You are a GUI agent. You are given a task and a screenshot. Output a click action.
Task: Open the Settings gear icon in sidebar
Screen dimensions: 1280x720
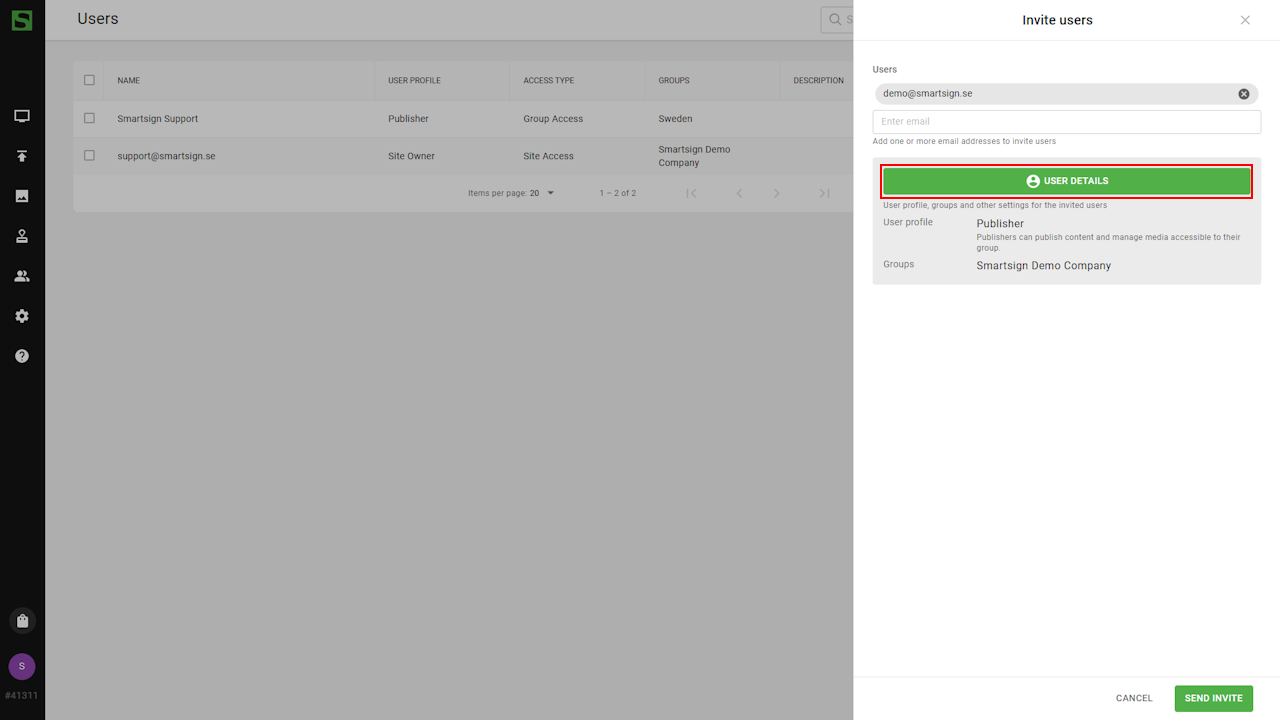coord(22,316)
